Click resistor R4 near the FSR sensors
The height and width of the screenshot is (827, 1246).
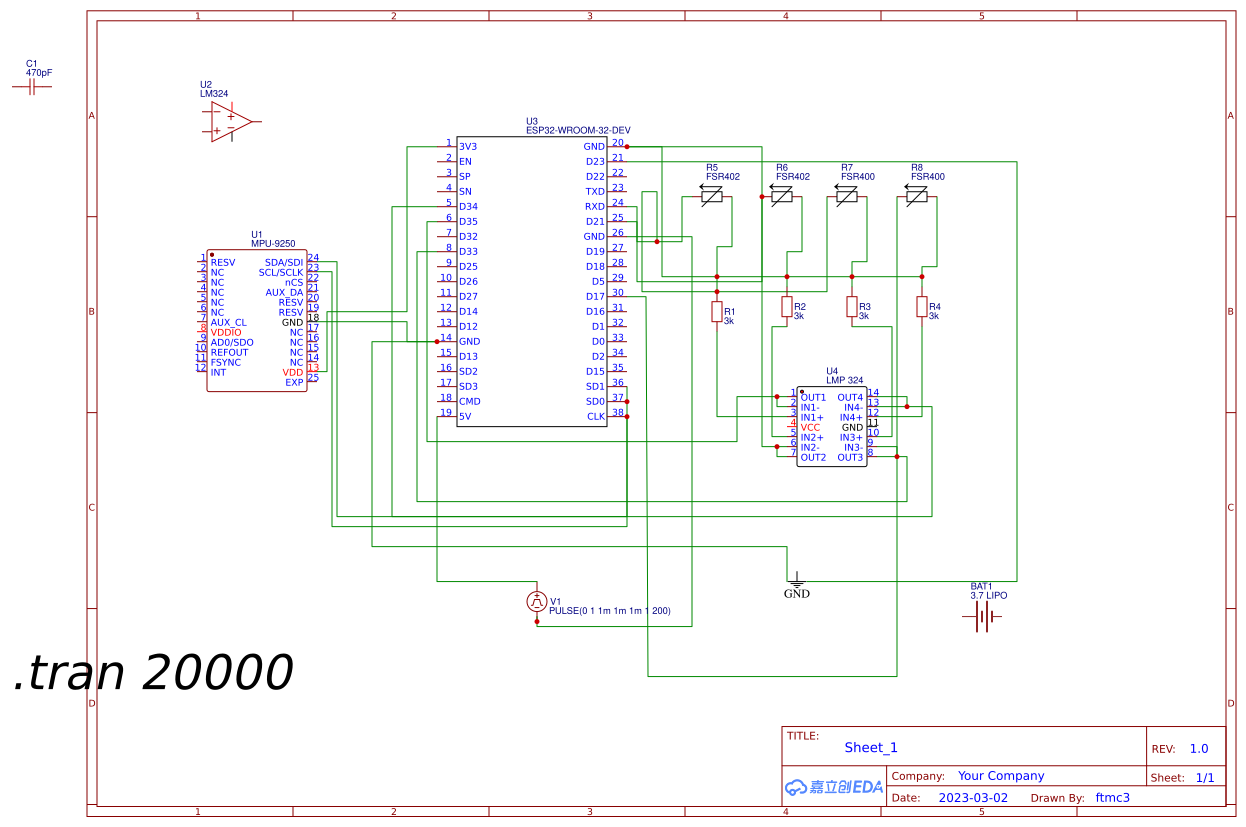pyautogui.click(x=920, y=310)
